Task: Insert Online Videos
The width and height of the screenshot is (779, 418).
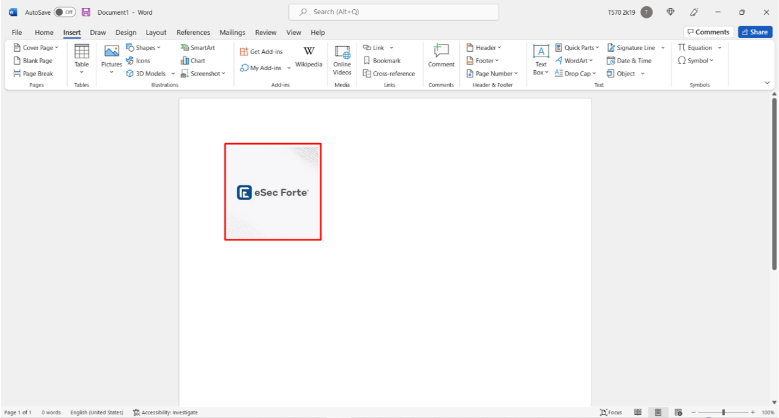Action: click(342, 60)
